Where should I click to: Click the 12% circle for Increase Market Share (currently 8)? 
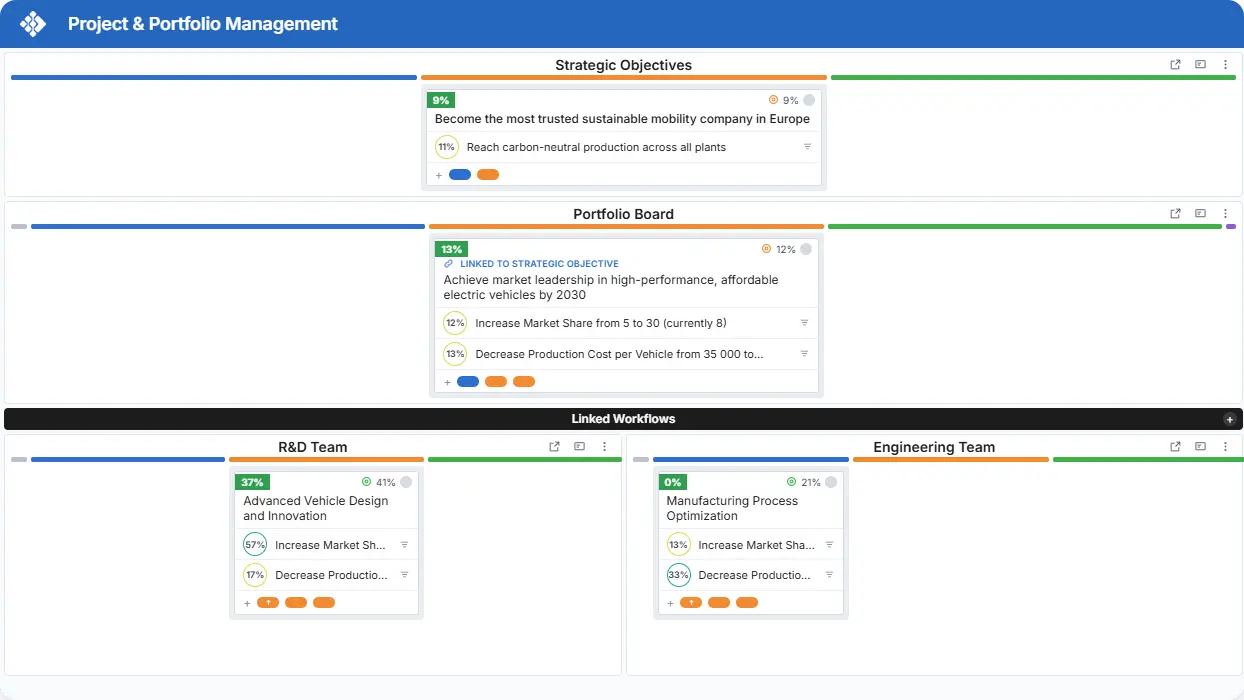coord(455,323)
